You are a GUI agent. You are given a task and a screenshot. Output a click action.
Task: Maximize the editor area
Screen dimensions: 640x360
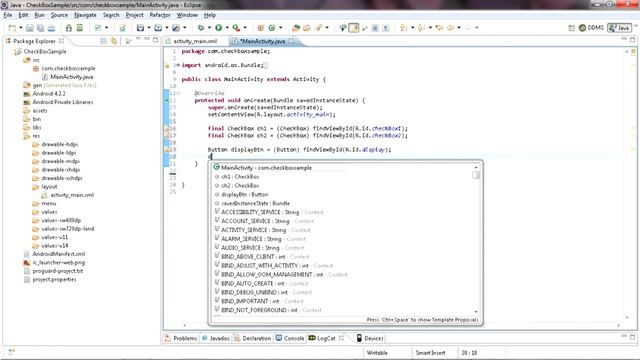point(632,40)
